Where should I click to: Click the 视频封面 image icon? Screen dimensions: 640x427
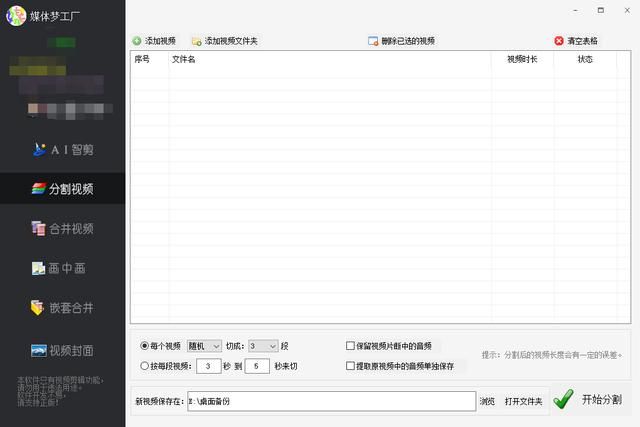39,351
